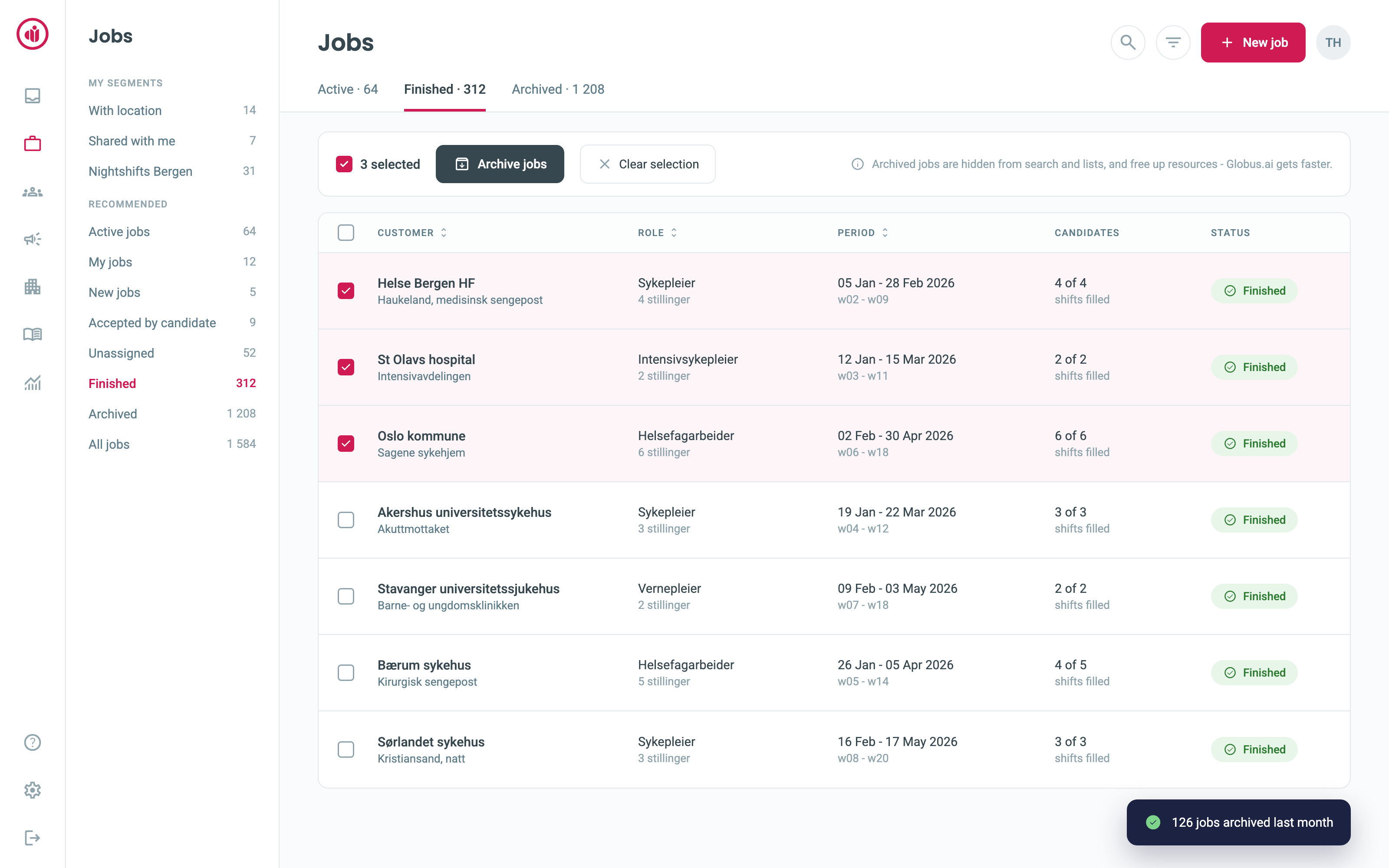Image resolution: width=1389 pixels, height=868 pixels.
Task: Open the settings gear icon
Action: pyautogui.click(x=32, y=790)
